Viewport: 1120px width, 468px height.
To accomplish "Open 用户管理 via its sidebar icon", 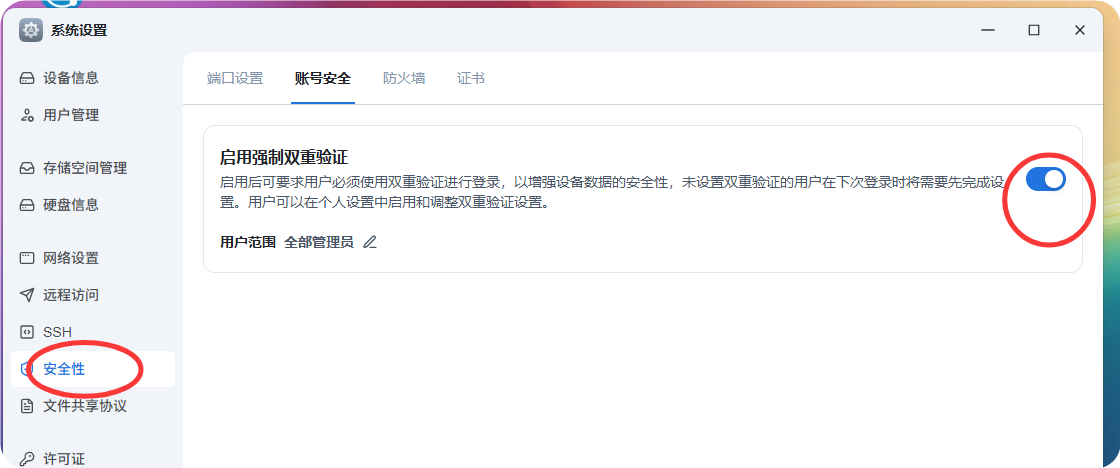I will pos(28,115).
